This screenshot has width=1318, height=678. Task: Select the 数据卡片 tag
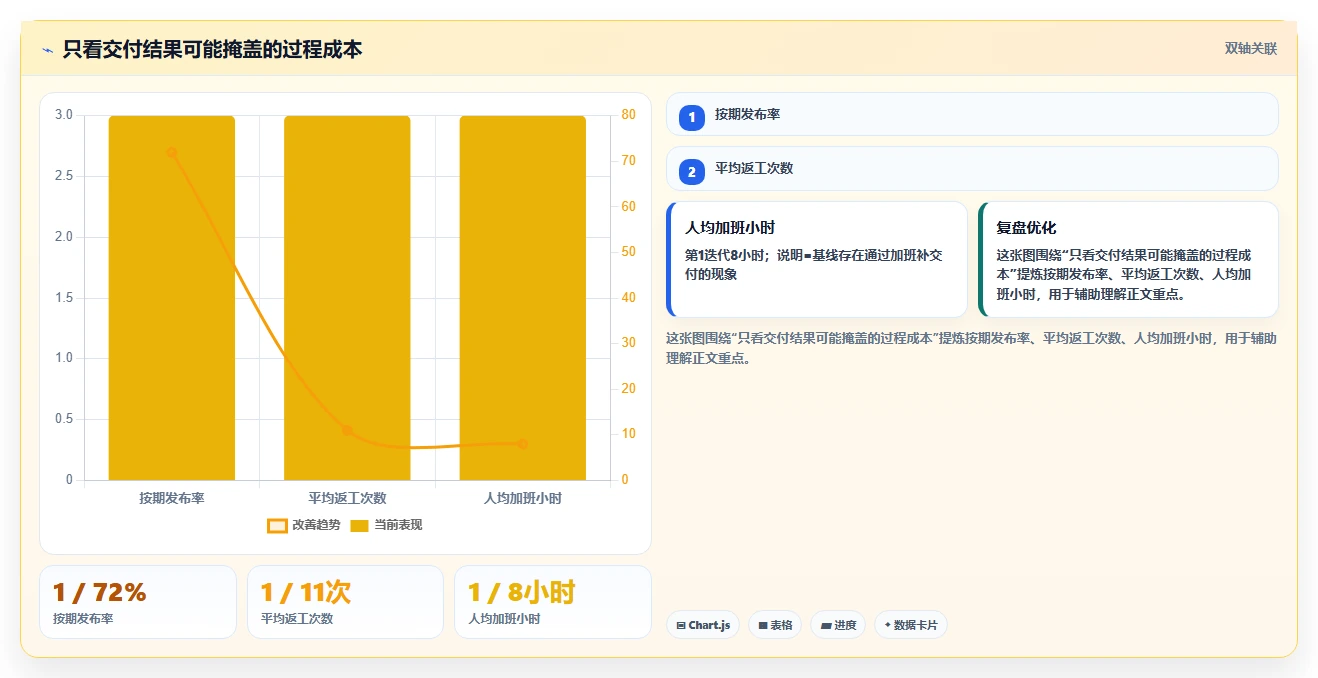[910, 625]
